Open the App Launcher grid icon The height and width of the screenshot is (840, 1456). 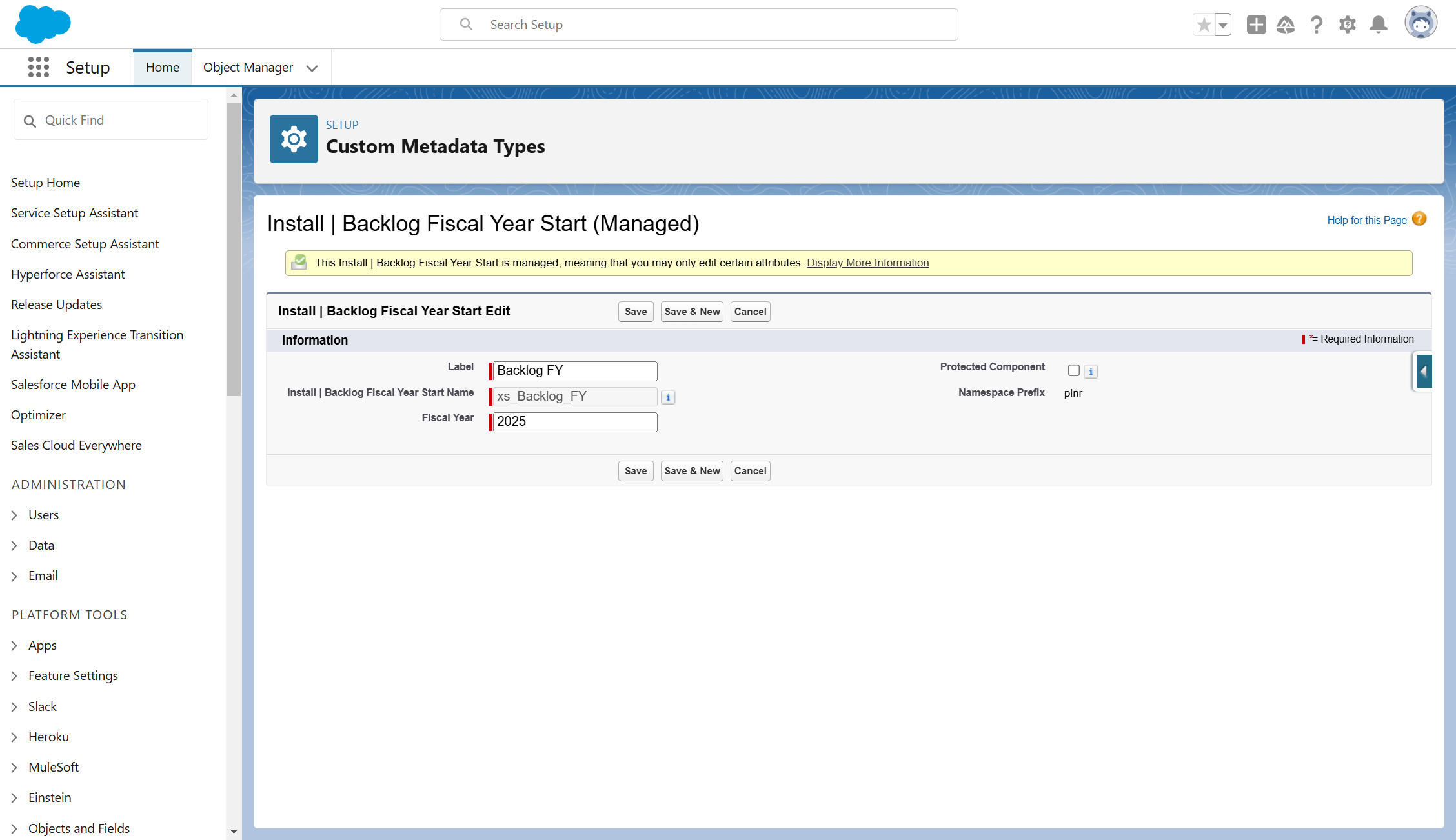(x=39, y=67)
